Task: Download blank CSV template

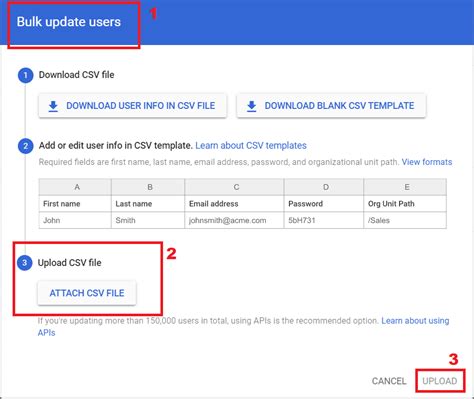Action: [331, 106]
